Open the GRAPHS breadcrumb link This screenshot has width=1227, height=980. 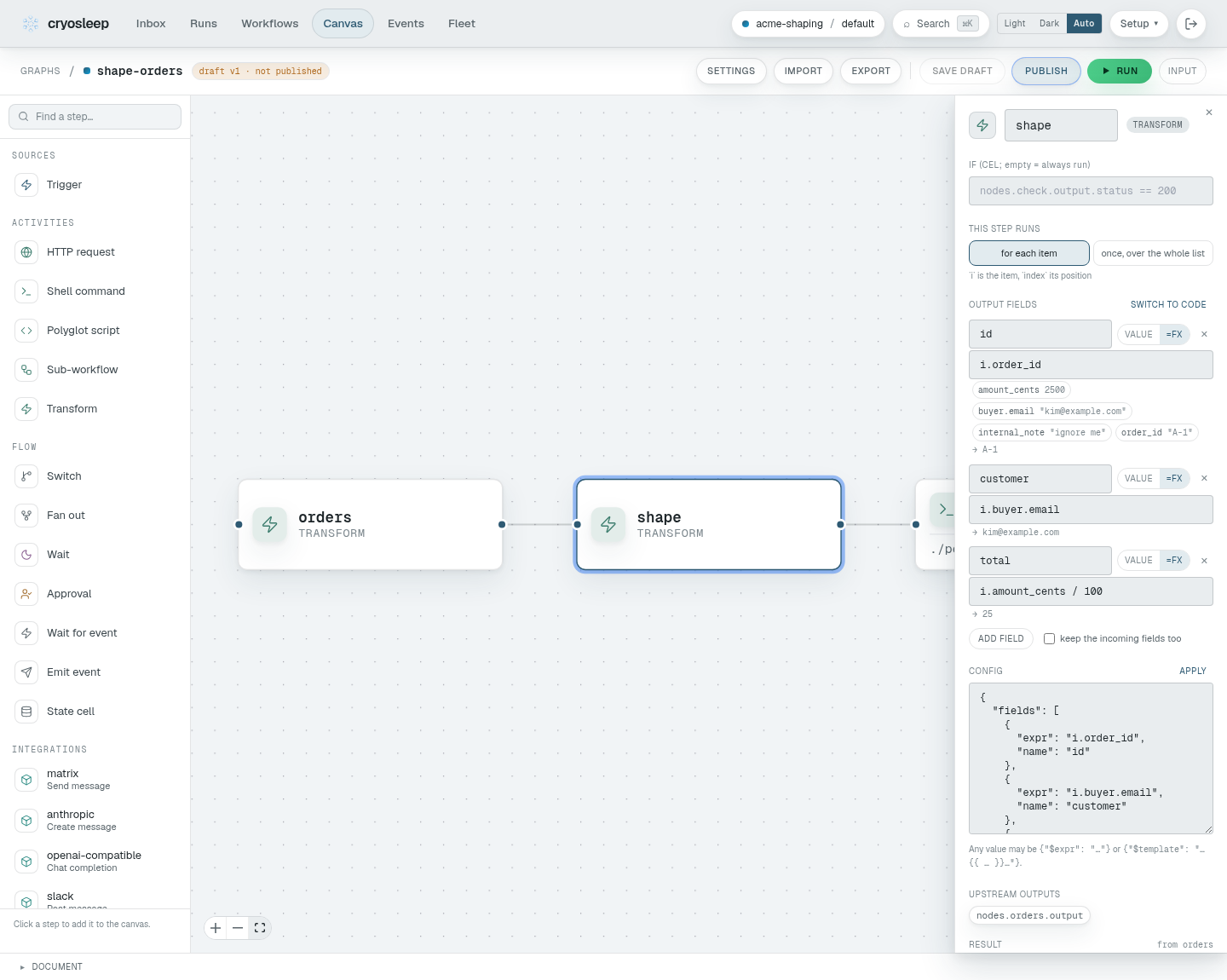40,72
